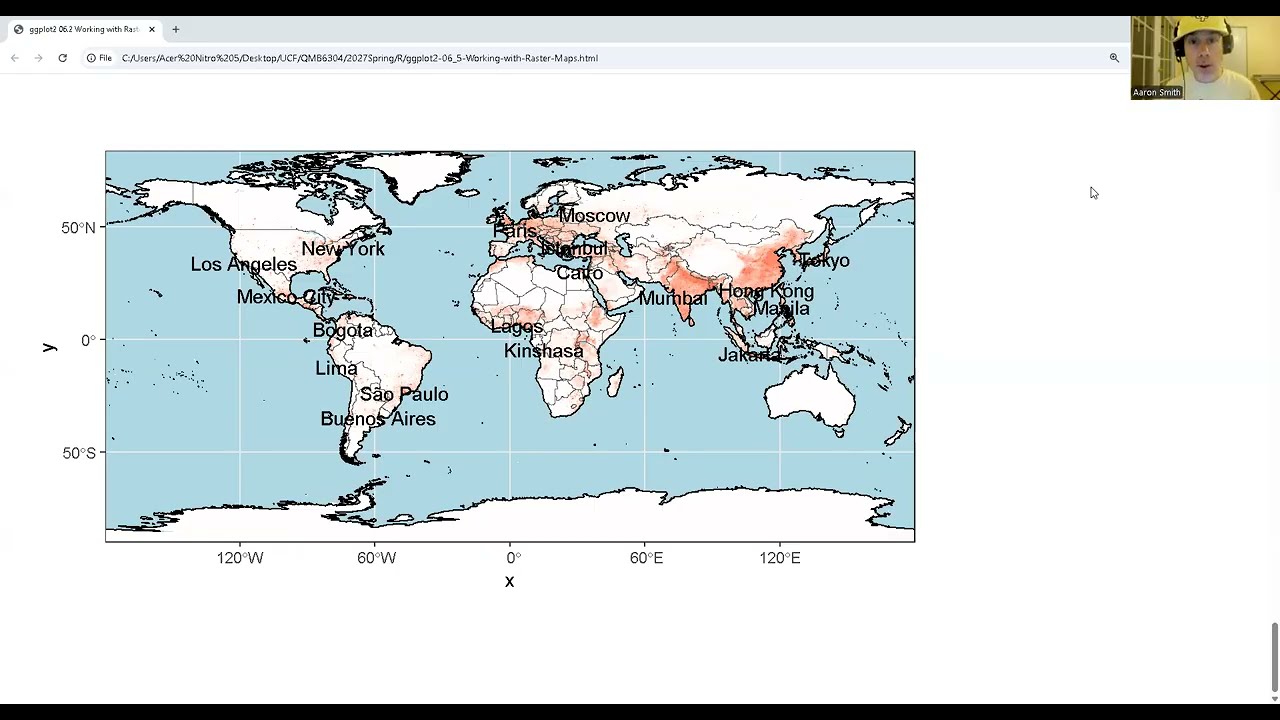Click the Cairo city label
This screenshot has width=1280, height=720.
coord(580,273)
